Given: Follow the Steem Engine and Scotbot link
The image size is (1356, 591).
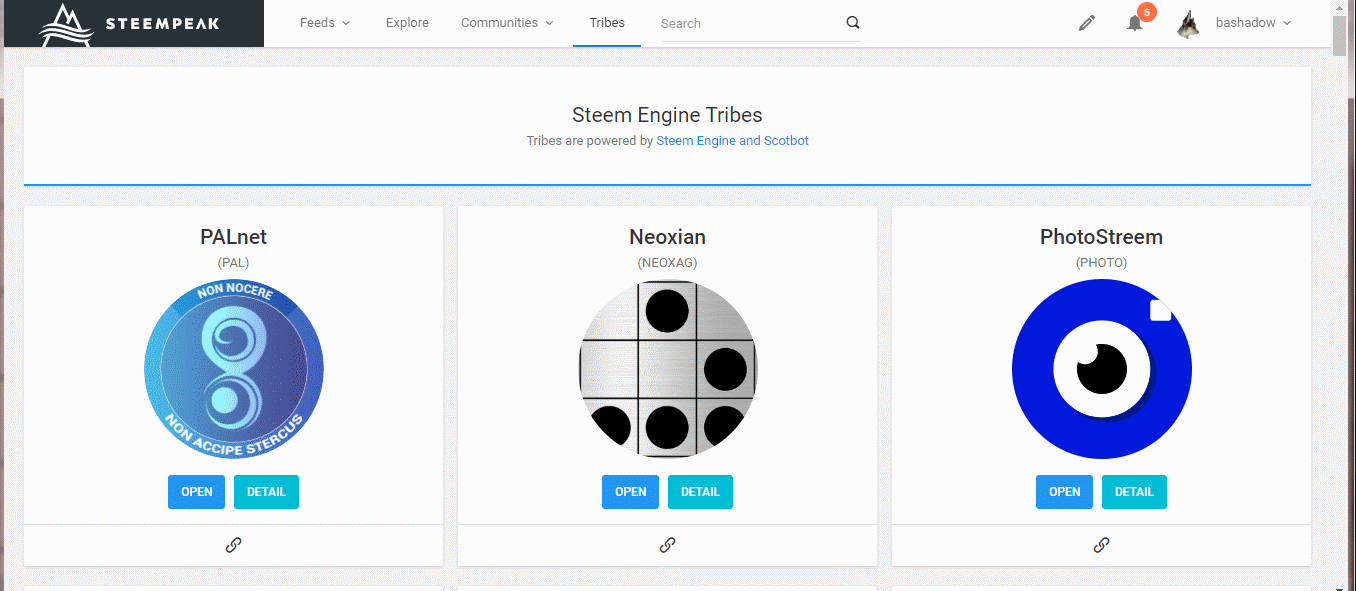Looking at the screenshot, I should click(732, 141).
